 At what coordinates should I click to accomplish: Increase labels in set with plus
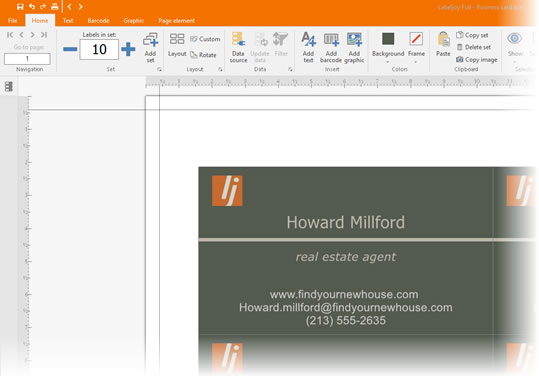(x=128, y=49)
